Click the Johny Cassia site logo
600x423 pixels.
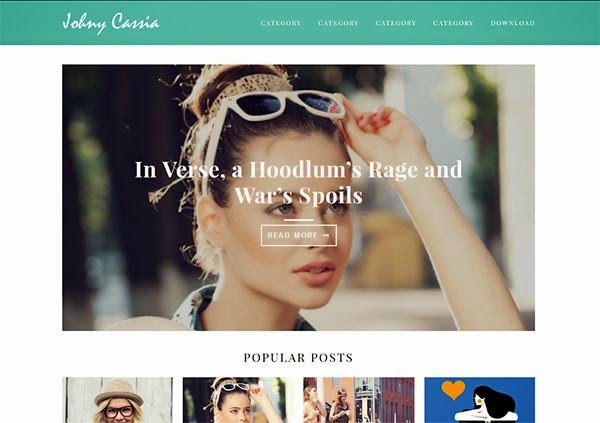coord(111,23)
